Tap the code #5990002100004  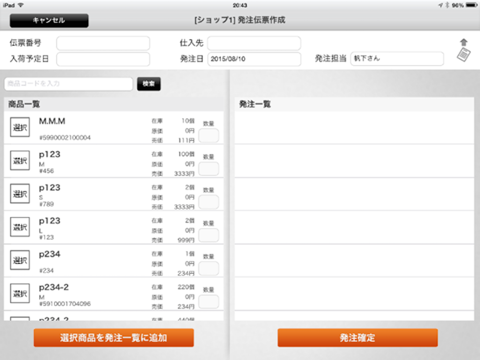[65, 138]
